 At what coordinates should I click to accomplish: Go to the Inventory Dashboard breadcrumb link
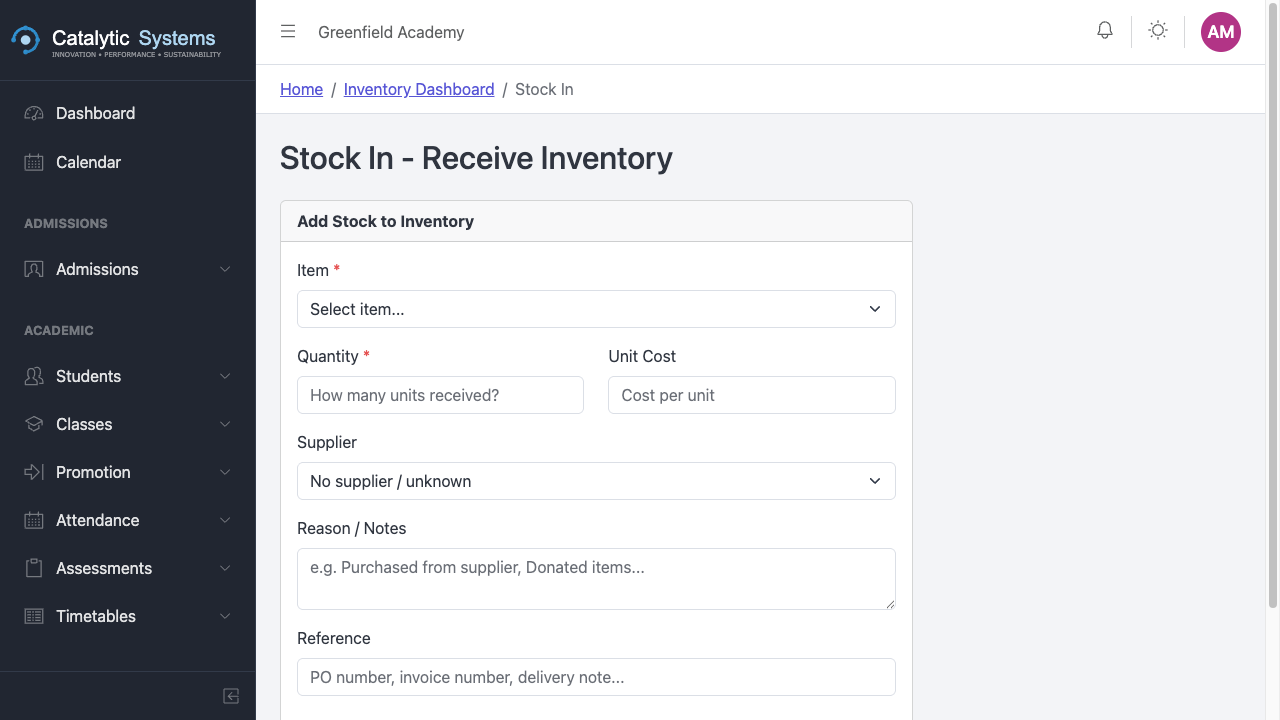[x=419, y=89]
